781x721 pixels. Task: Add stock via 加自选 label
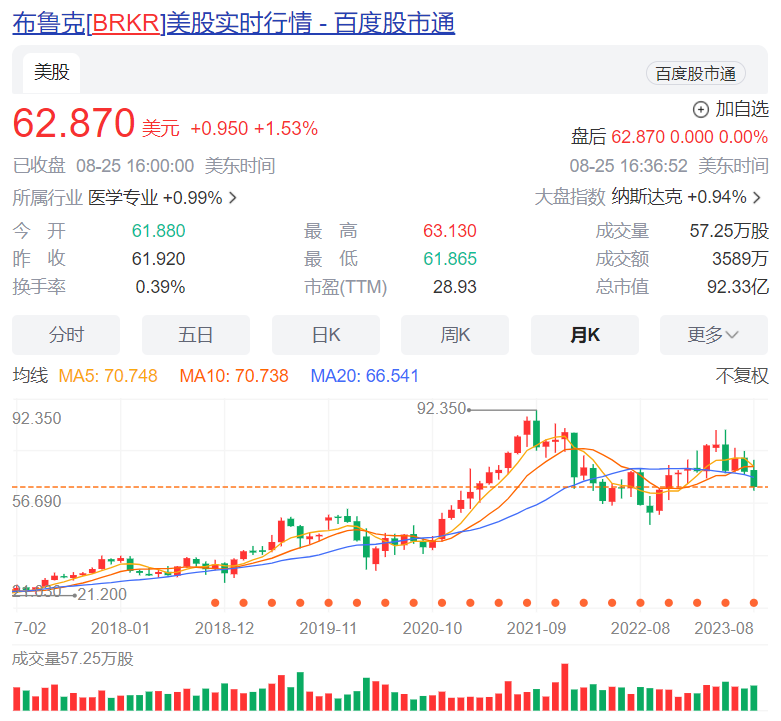tap(742, 109)
